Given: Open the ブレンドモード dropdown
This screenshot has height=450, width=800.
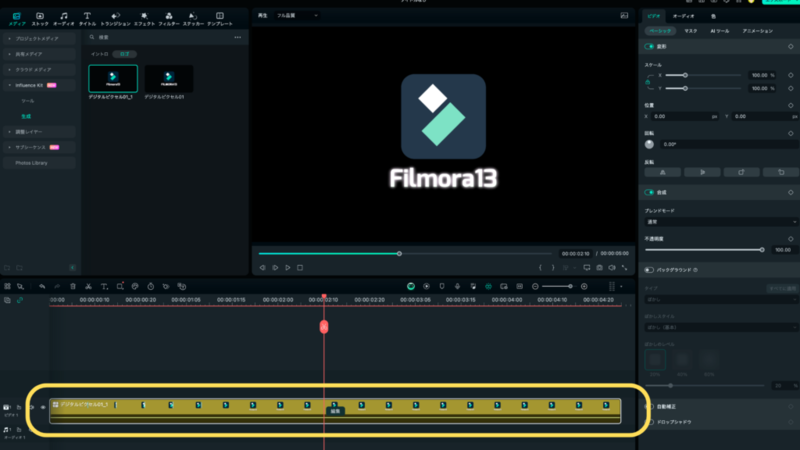Looking at the screenshot, I should [x=721, y=222].
